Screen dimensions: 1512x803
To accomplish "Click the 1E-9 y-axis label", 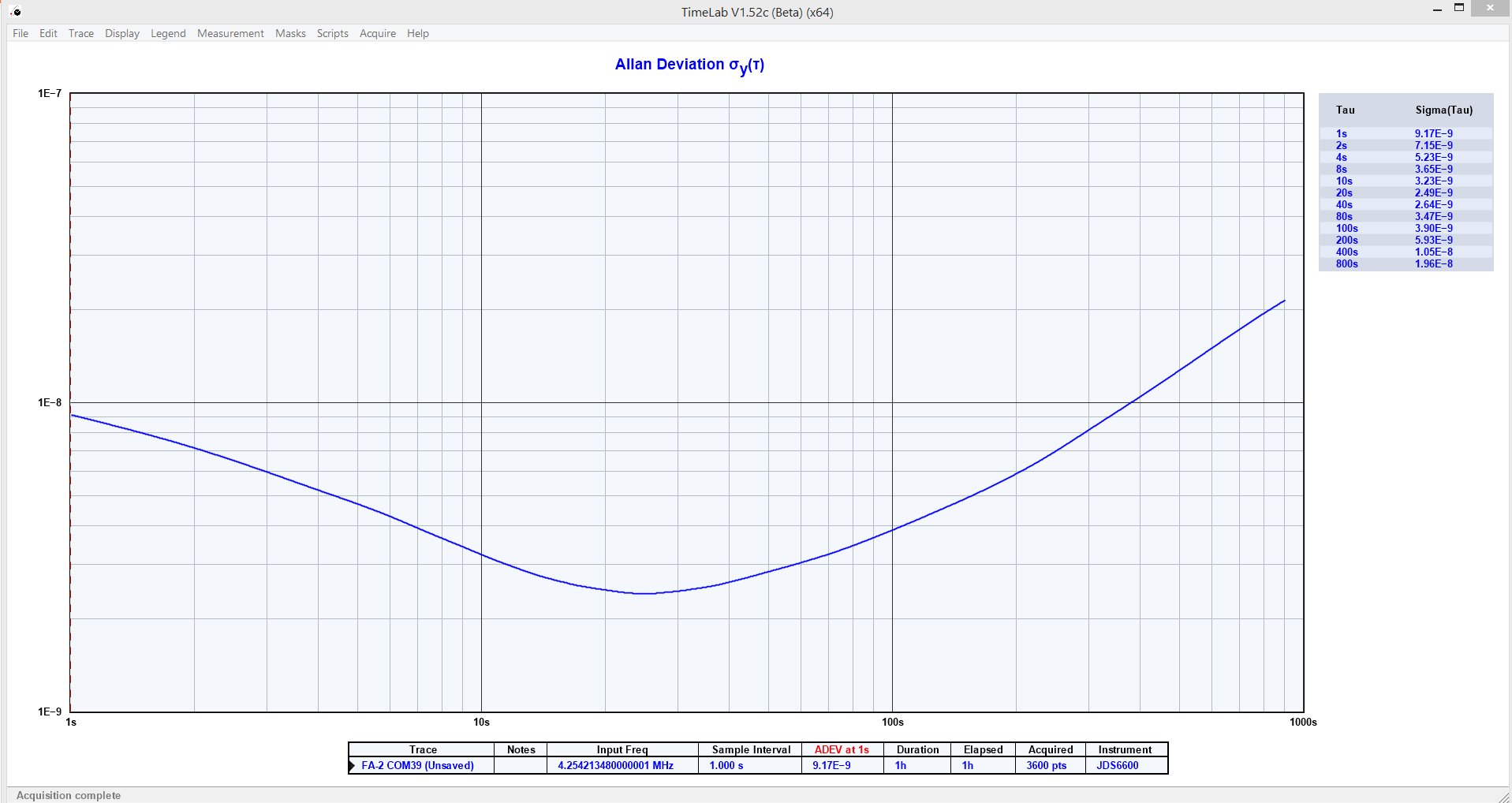I will [x=49, y=711].
